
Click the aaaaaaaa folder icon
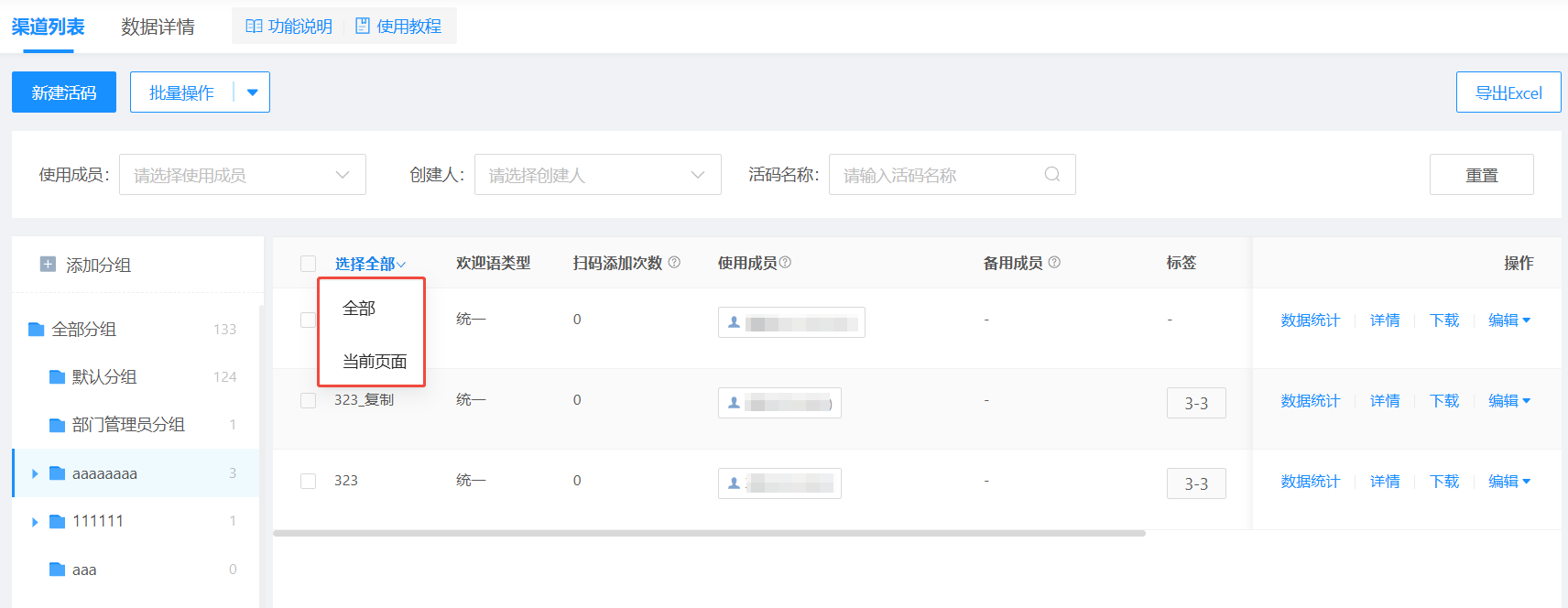57,473
